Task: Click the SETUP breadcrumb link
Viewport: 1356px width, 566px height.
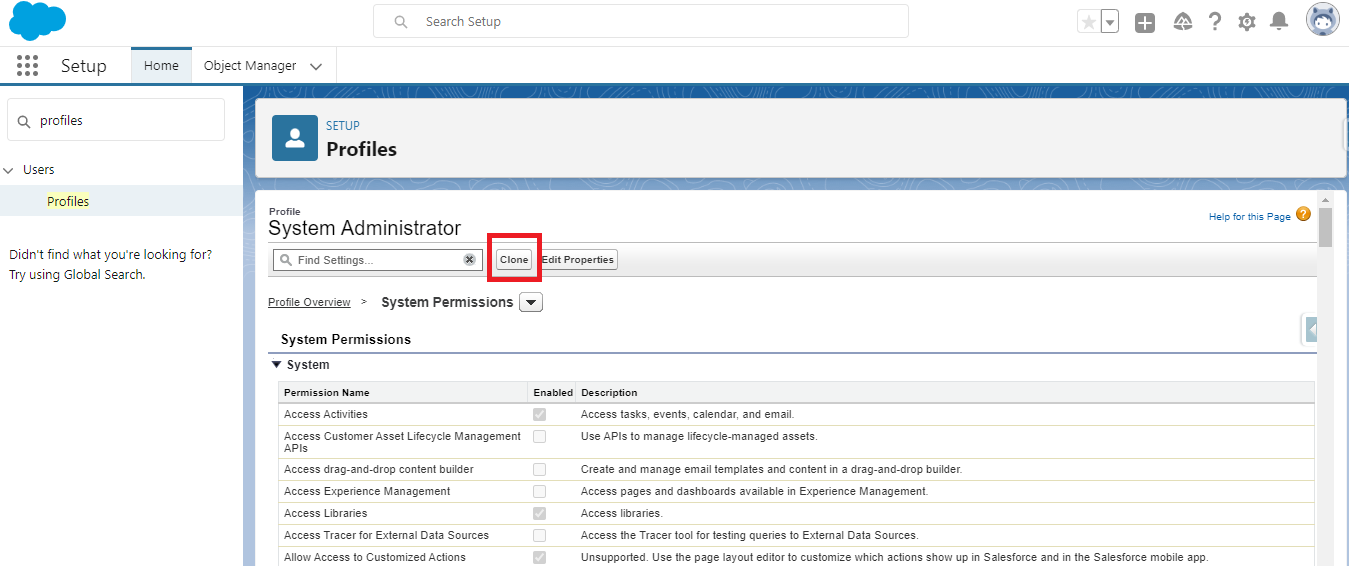Action: (343, 126)
